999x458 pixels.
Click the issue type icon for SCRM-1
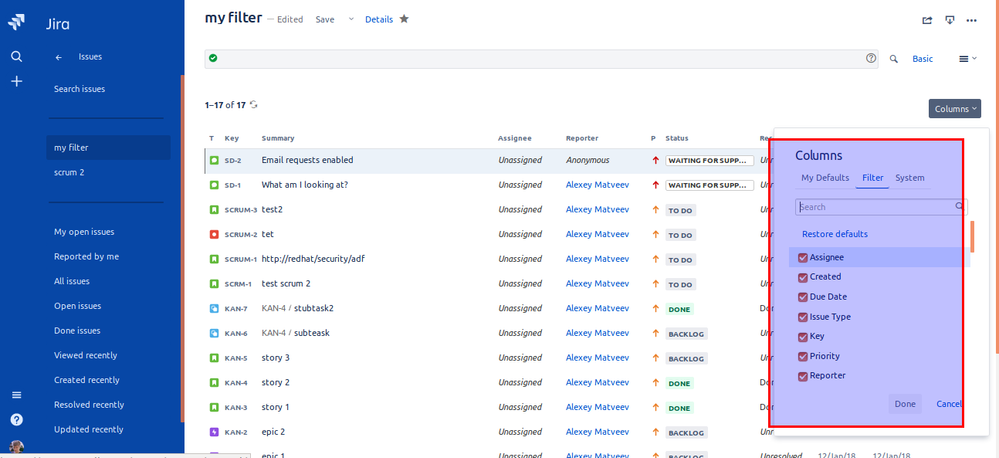click(x=214, y=284)
